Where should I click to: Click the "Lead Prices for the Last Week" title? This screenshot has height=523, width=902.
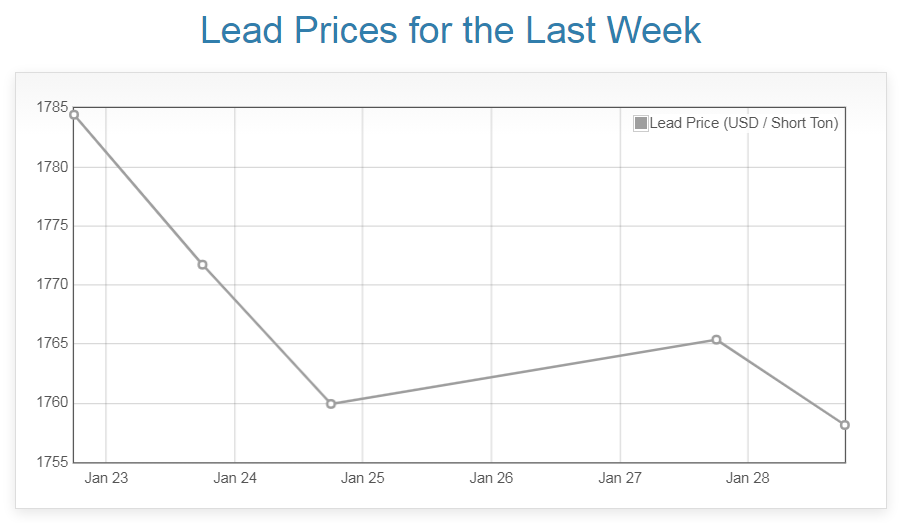[x=450, y=30]
